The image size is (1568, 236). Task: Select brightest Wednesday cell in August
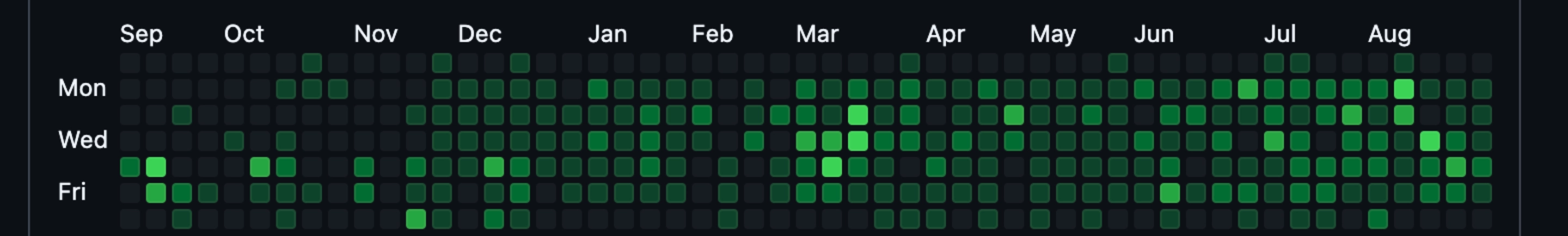click(1429, 141)
